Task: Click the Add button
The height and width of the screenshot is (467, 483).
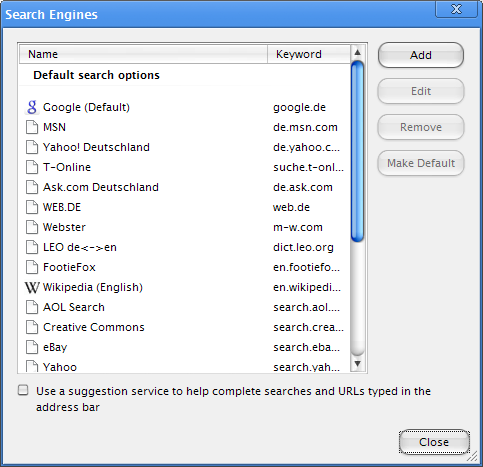Action: 421,55
